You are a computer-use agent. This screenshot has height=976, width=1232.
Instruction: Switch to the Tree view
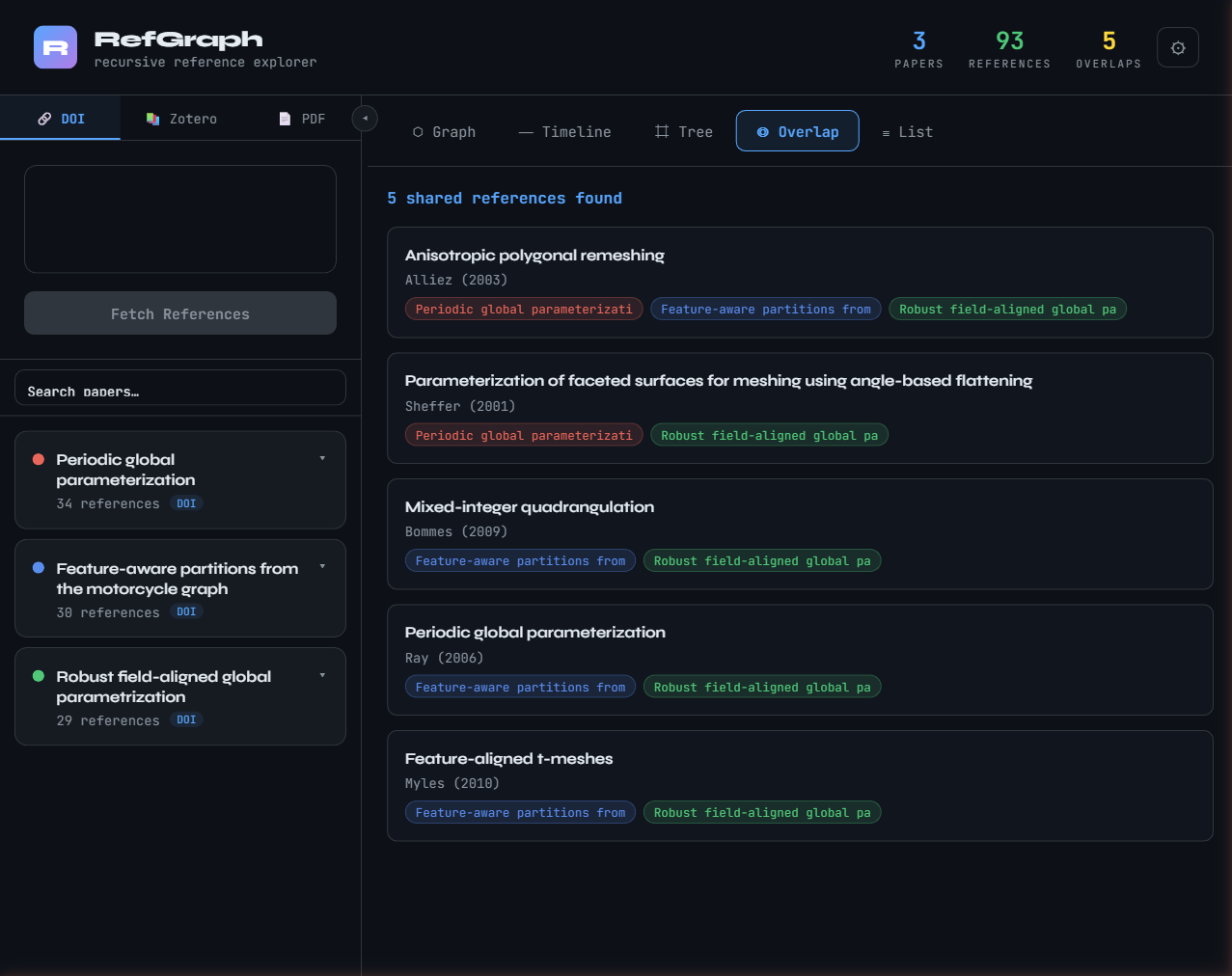point(683,132)
